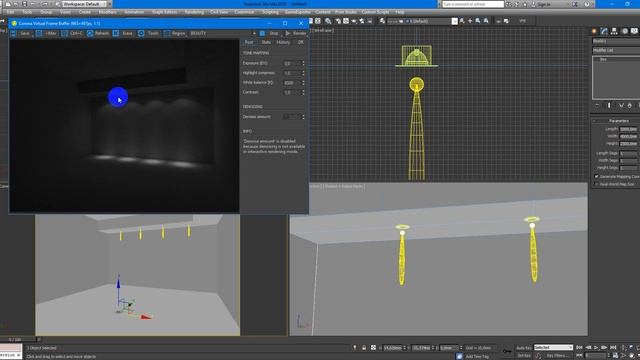Click Erase in the Corona frame buffer toolbar

[123, 33]
